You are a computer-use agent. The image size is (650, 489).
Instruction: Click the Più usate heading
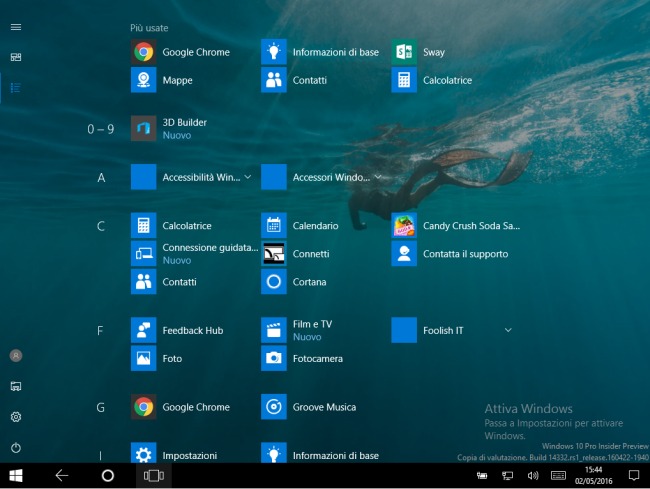point(149,28)
